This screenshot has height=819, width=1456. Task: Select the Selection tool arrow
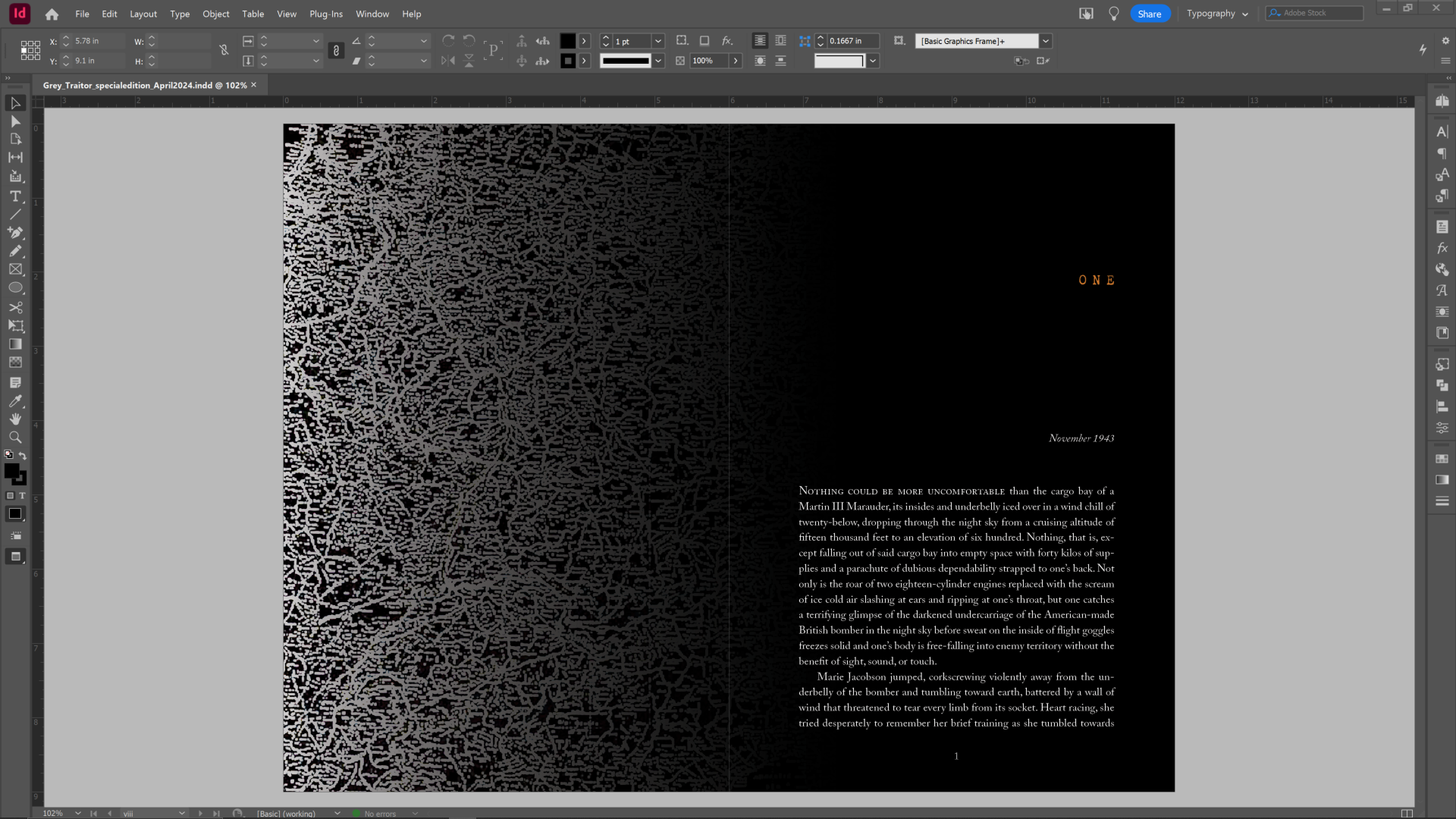tap(15, 103)
